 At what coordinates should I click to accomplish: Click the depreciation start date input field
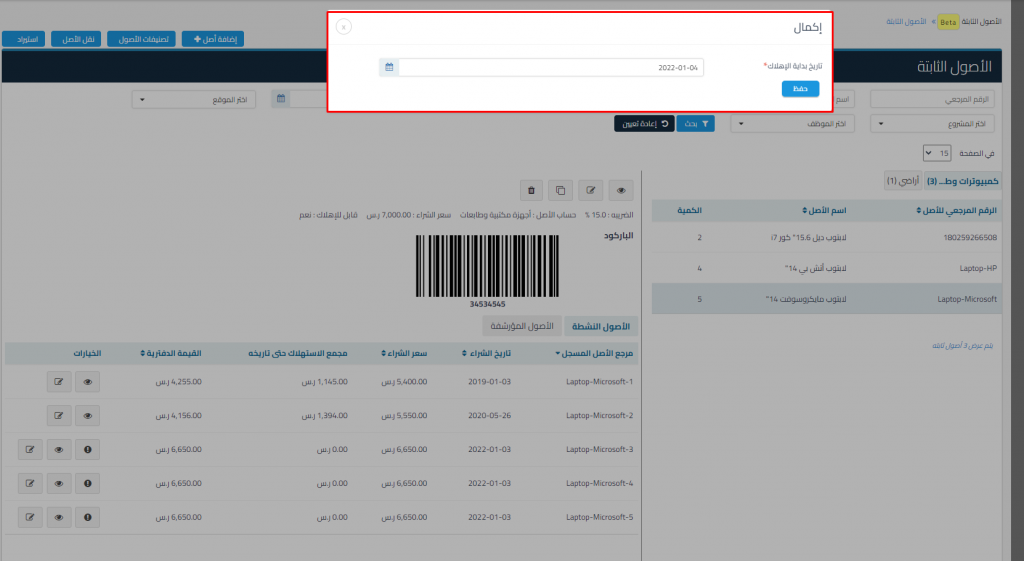(x=550, y=67)
